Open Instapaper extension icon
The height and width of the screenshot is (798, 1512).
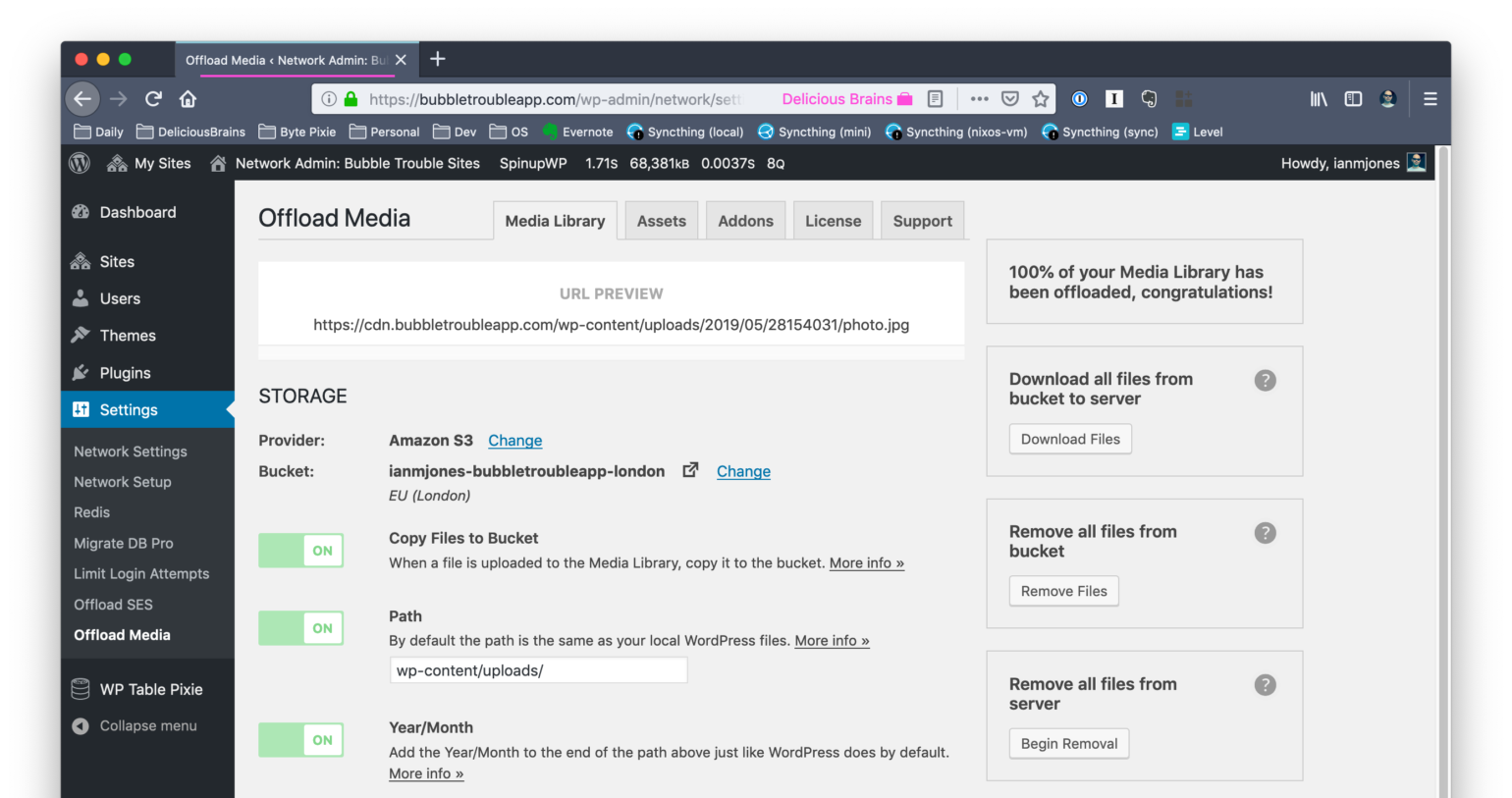pyautogui.click(x=1114, y=99)
